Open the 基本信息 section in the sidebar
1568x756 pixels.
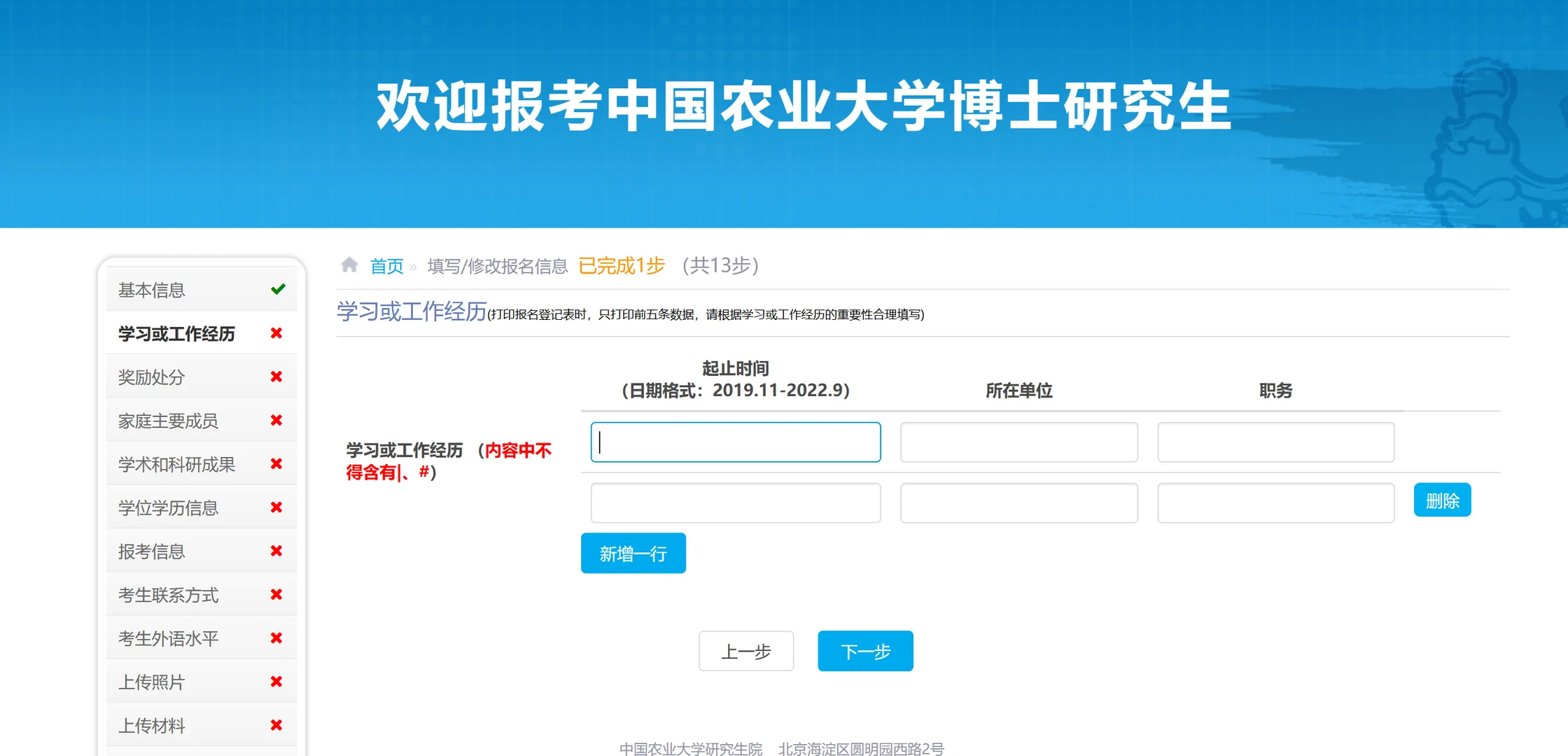[x=153, y=288]
